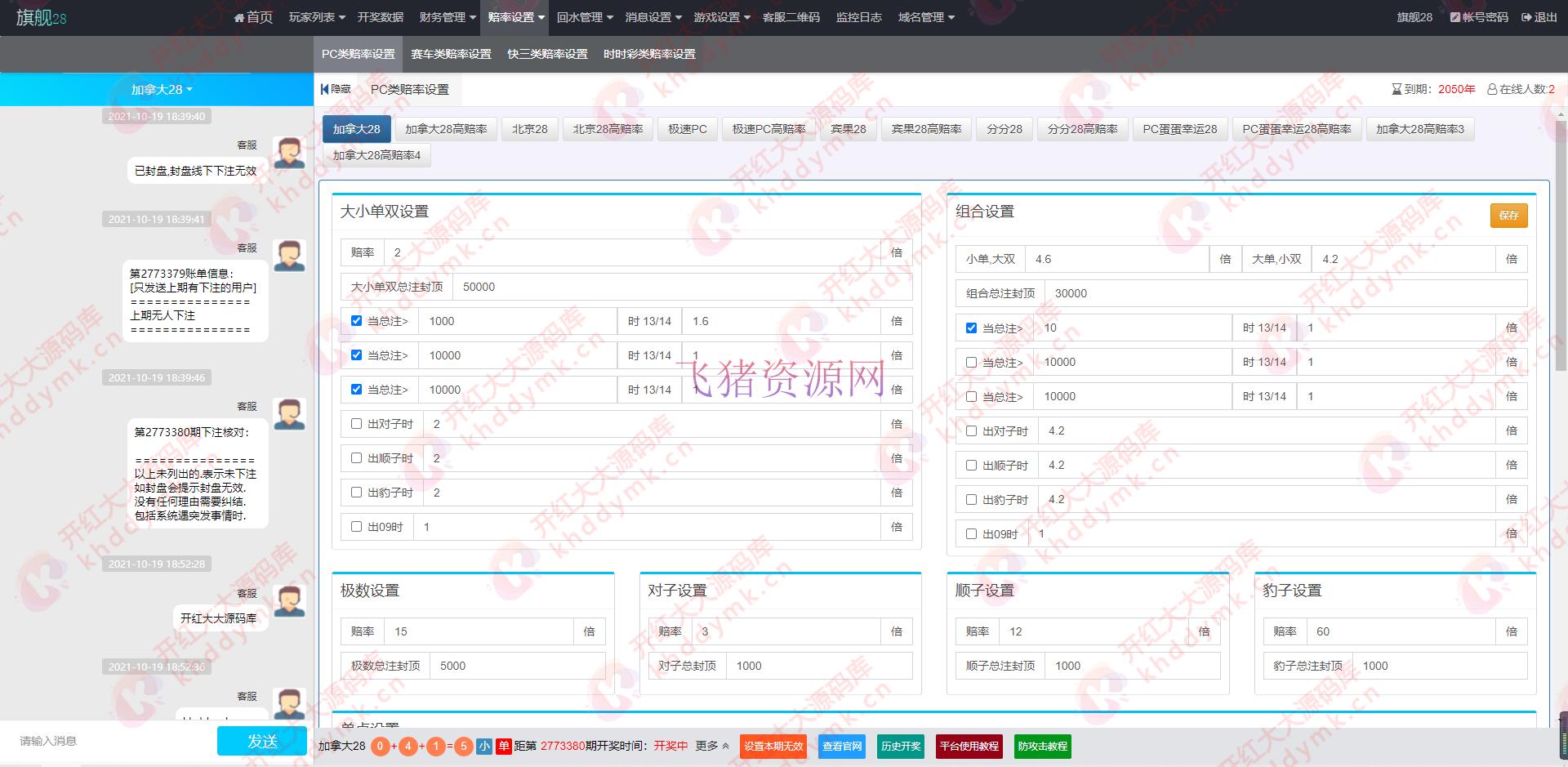Click the hourglass icon before 到期
The image size is (1568, 767).
pos(1398,89)
